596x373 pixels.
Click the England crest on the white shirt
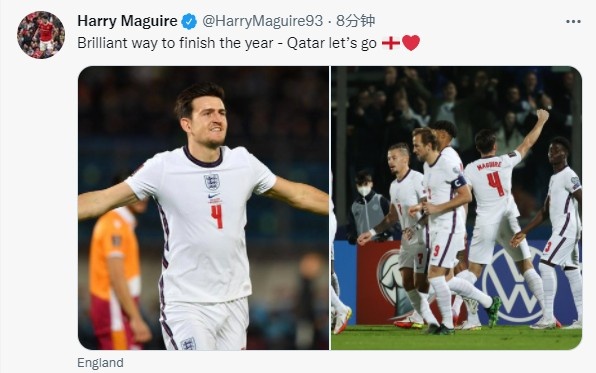(x=212, y=182)
